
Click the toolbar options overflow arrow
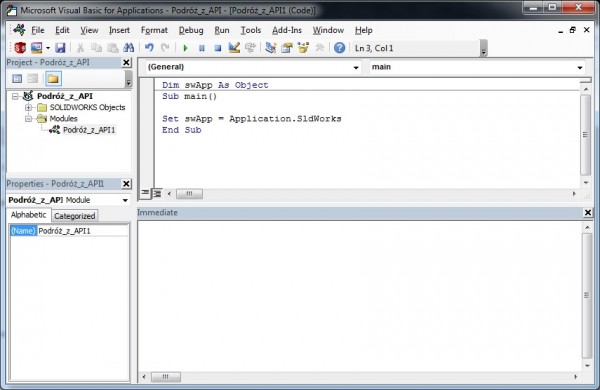(484, 48)
